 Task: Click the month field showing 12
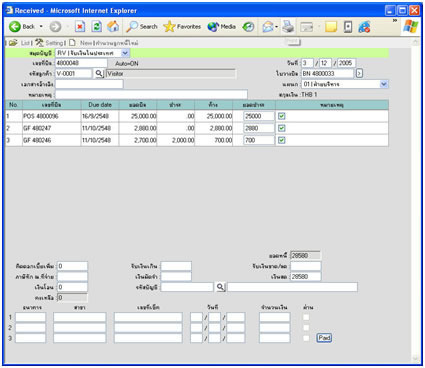pos(325,63)
